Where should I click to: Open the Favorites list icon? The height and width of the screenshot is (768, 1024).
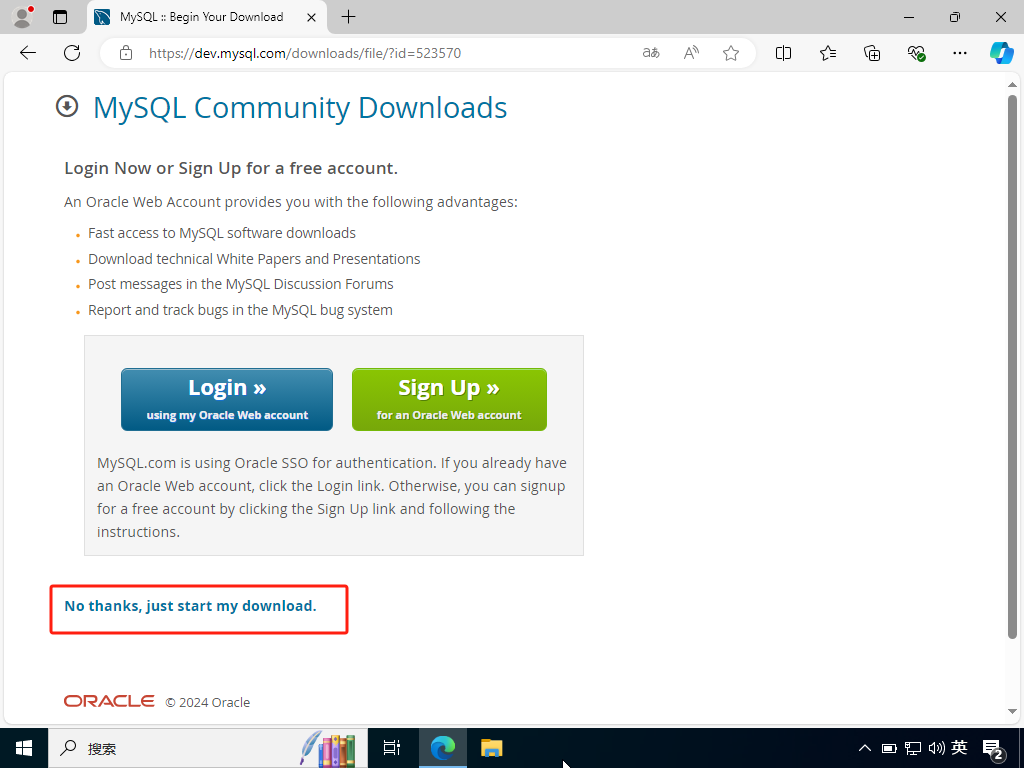click(x=827, y=53)
